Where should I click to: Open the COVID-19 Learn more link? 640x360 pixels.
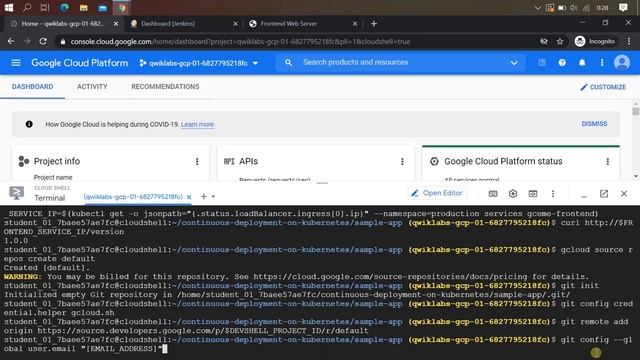click(x=197, y=124)
